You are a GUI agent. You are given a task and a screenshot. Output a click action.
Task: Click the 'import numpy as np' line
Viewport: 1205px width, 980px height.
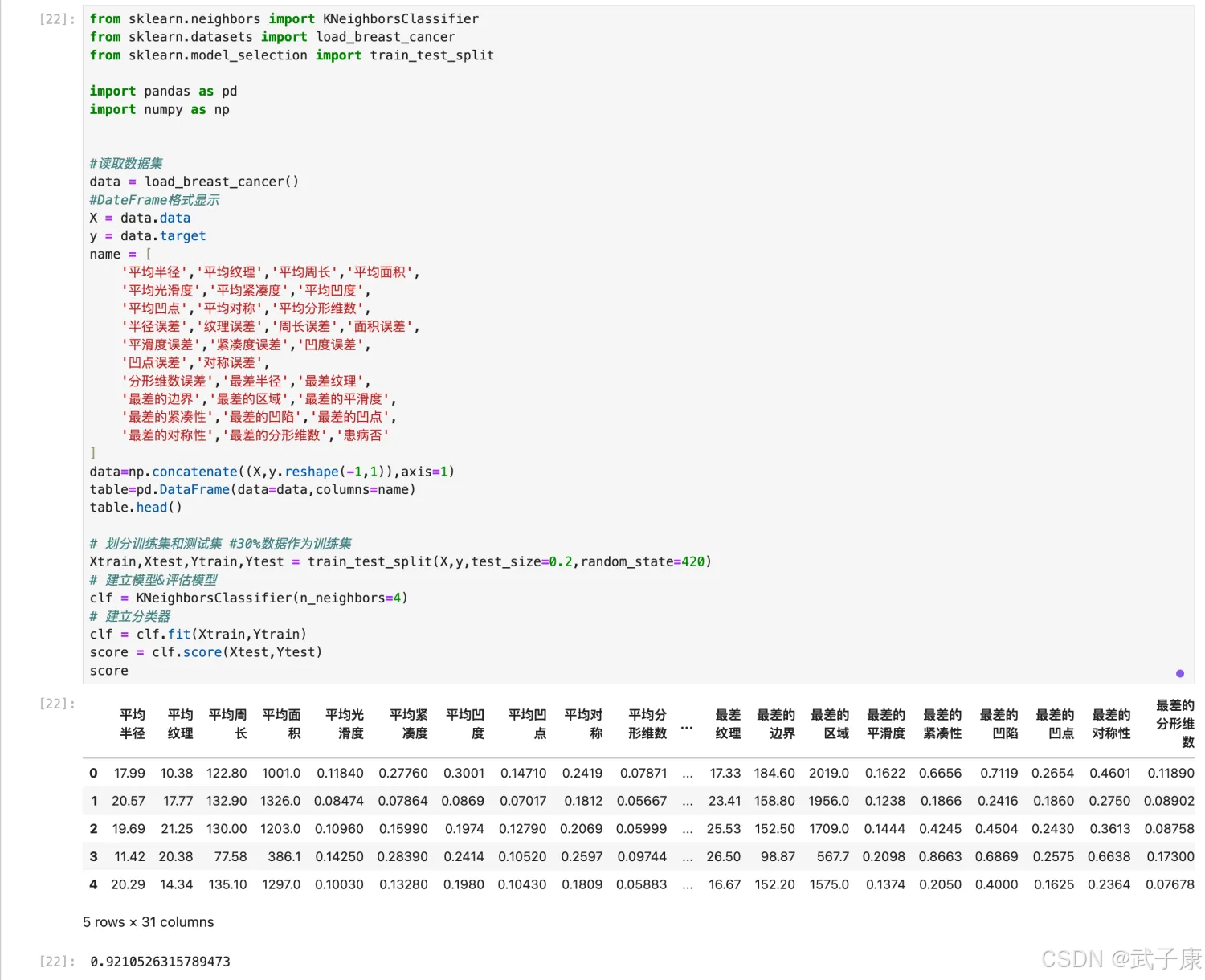point(160,110)
